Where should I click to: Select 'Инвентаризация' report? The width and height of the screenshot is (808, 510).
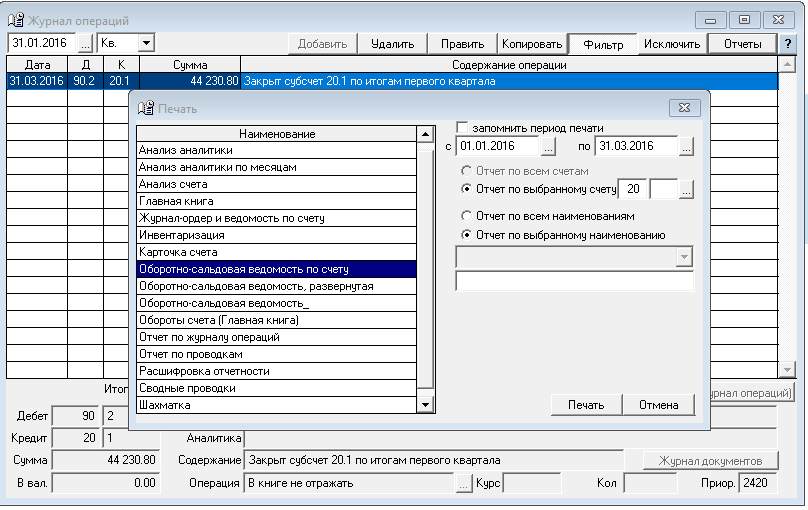pos(276,235)
